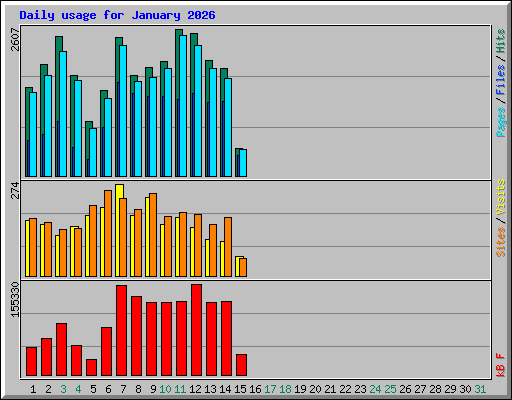Click day 29 on the x-axis
The height and width of the screenshot is (400, 512).
[x=450, y=389]
